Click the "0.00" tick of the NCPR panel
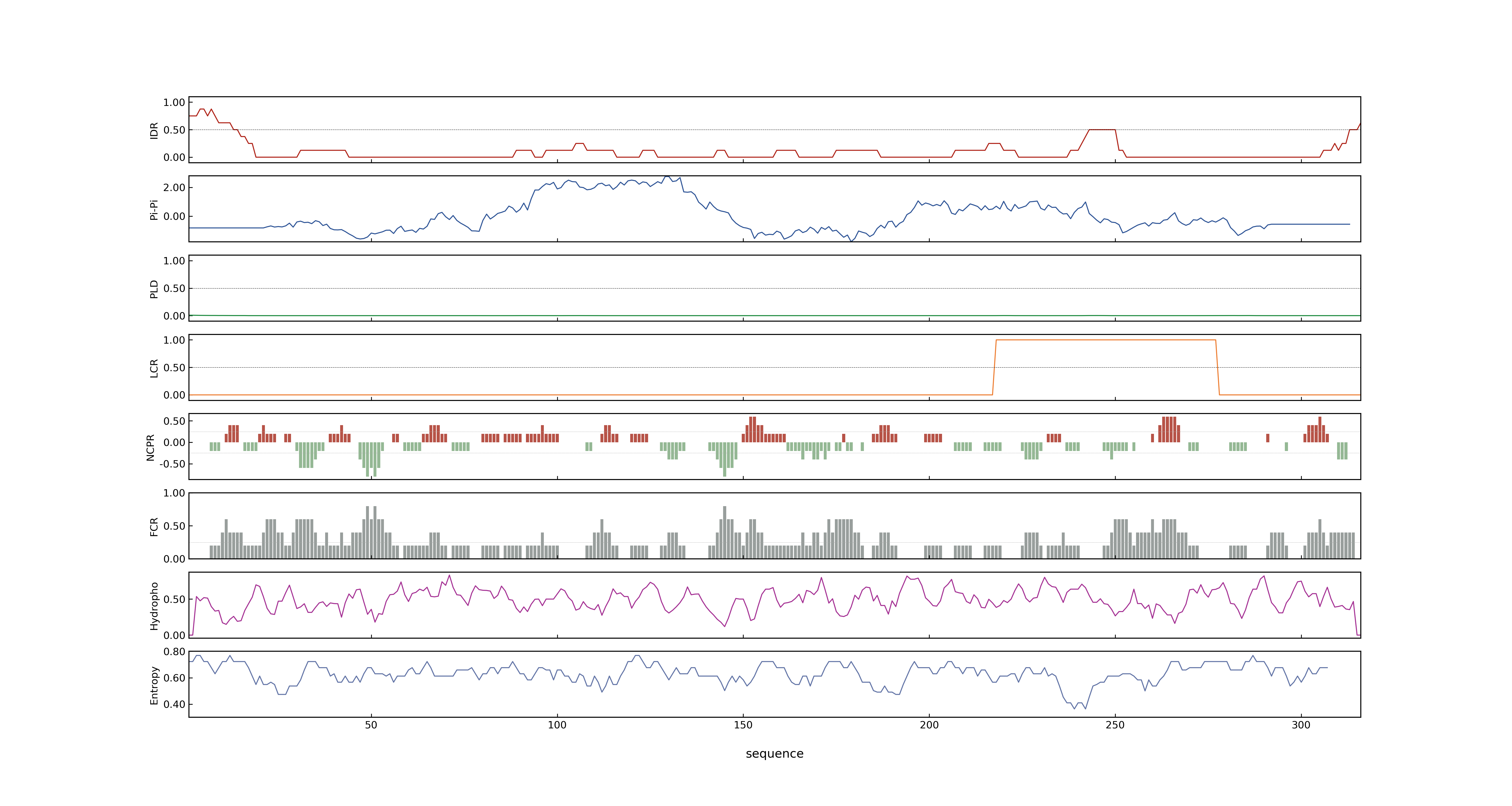Image resolution: width=1512 pixels, height=806 pixels. [x=174, y=443]
